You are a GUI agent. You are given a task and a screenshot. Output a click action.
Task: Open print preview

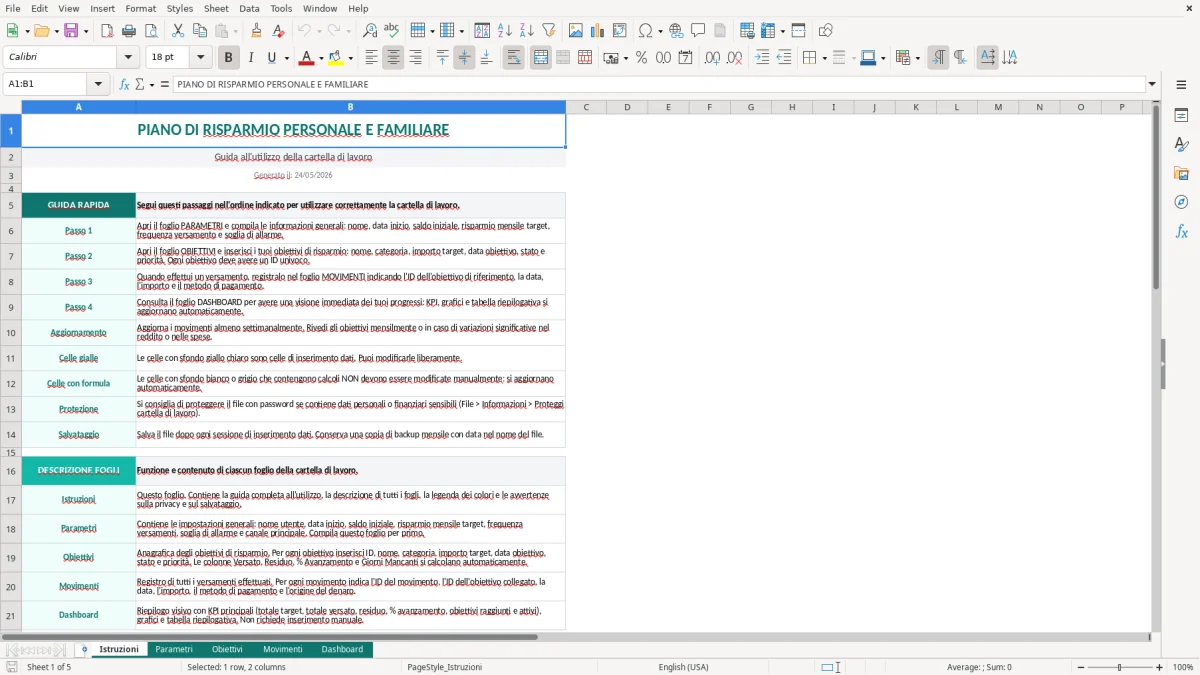coord(151,31)
